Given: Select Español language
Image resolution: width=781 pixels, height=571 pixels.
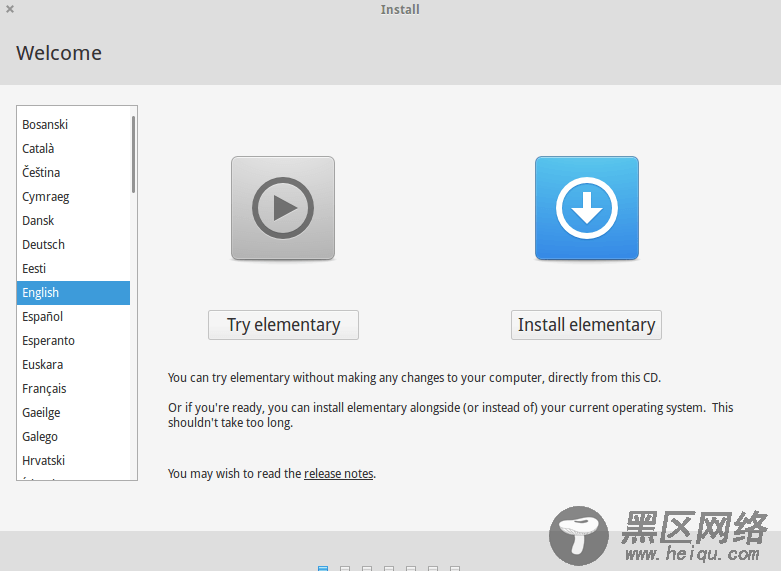Looking at the screenshot, I should (x=73, y=317).
